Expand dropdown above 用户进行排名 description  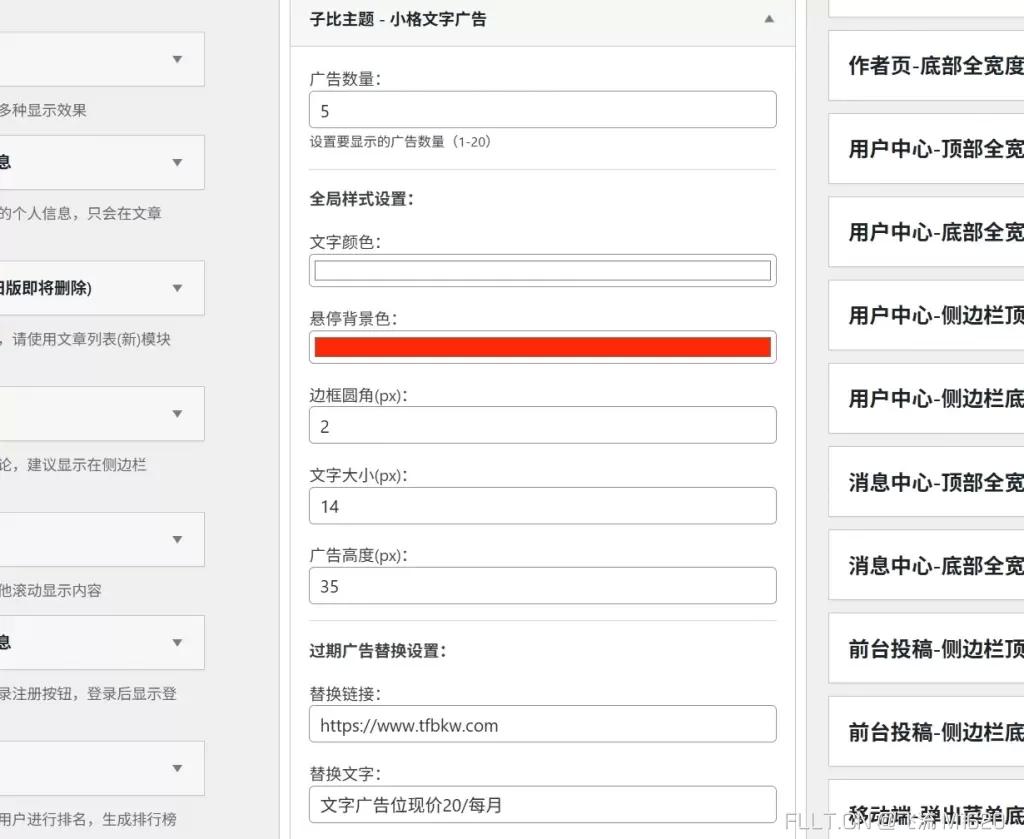coord(103,768)
